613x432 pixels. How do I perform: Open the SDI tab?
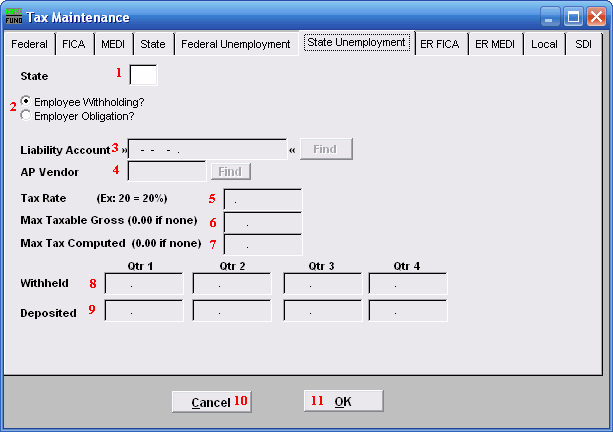[x=582, y=45]
